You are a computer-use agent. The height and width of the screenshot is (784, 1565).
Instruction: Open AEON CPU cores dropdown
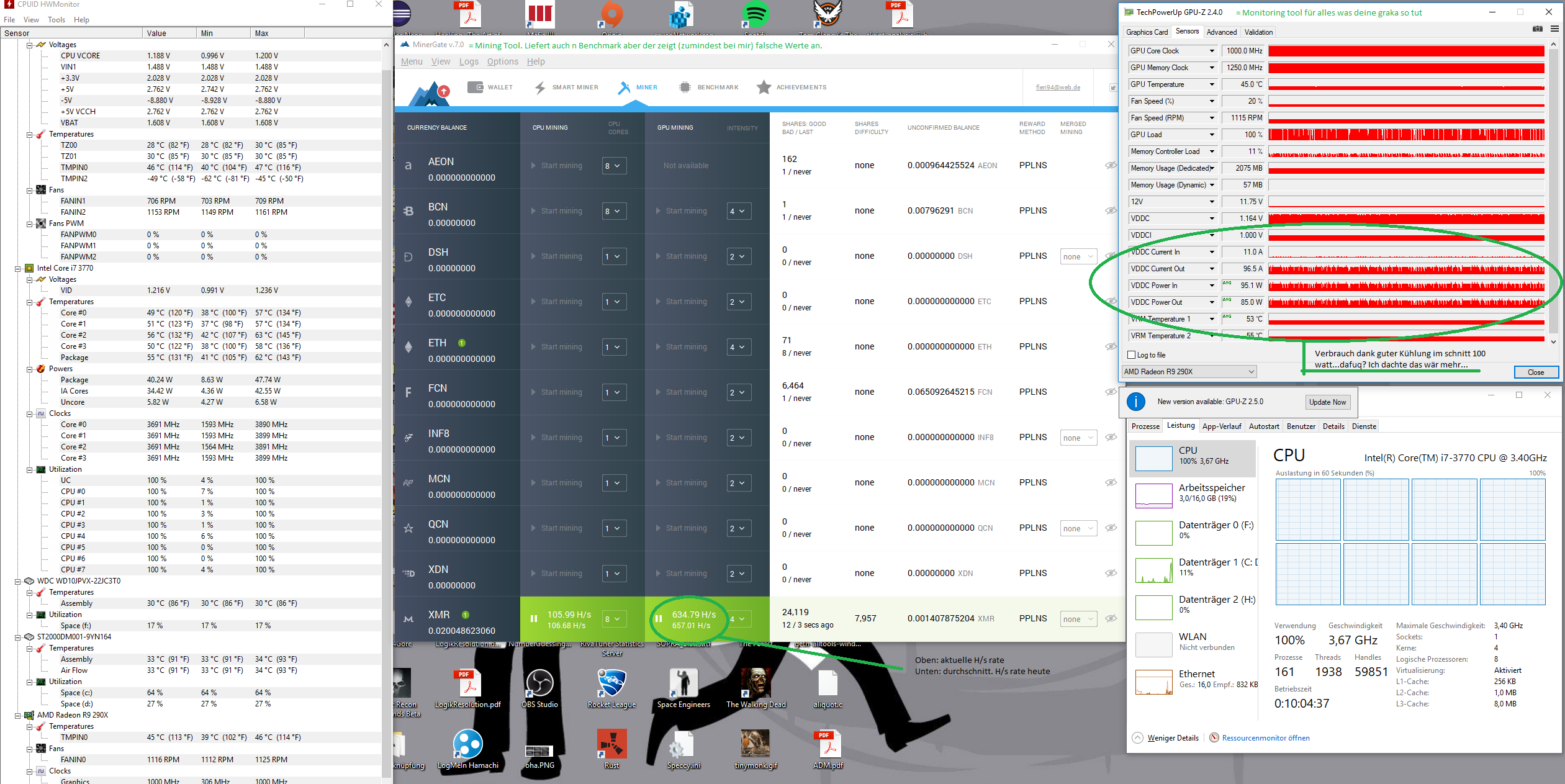pyautogui.click(x=613, y=166)
